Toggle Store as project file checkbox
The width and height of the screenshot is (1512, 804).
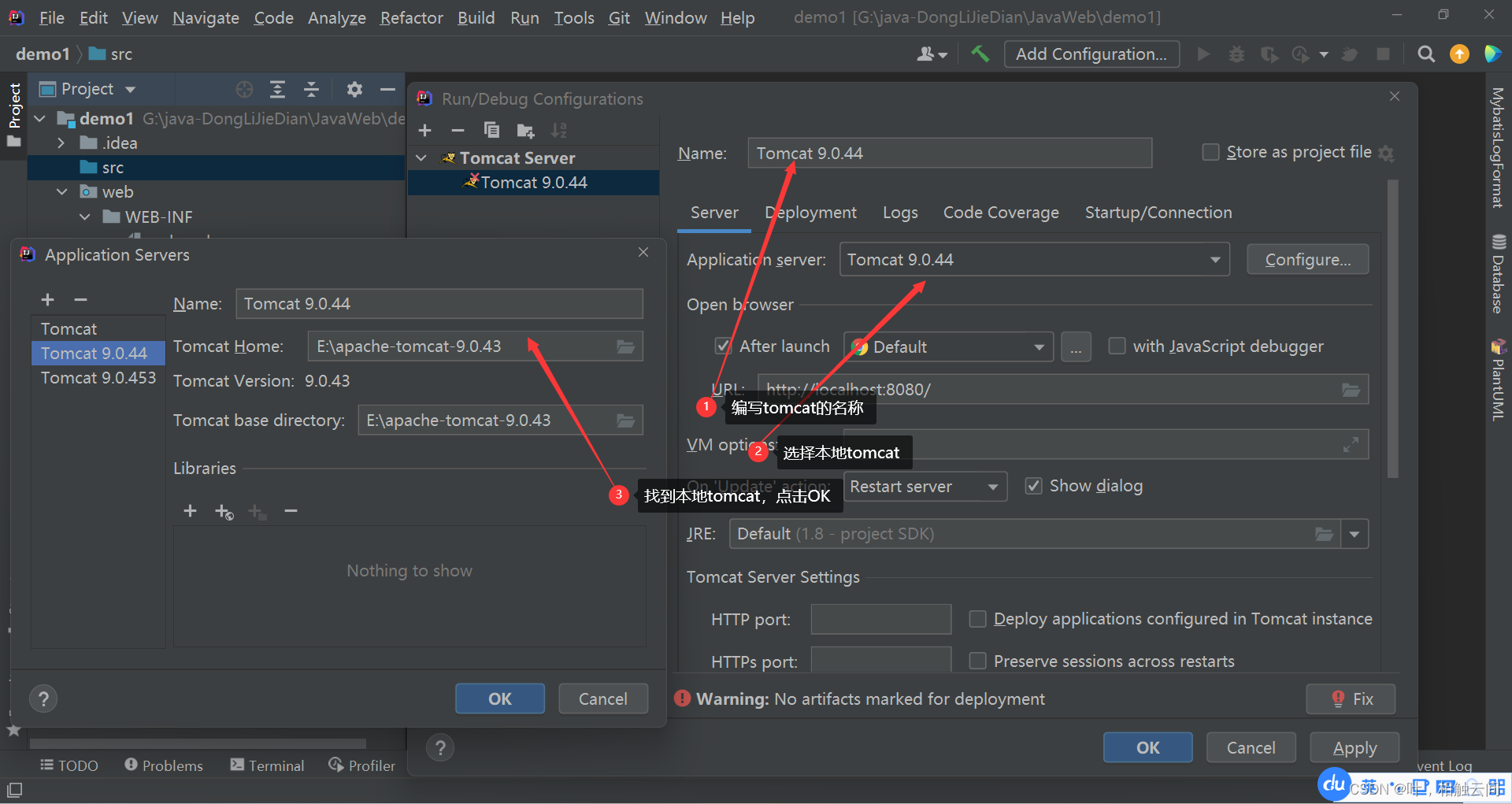1210,152
